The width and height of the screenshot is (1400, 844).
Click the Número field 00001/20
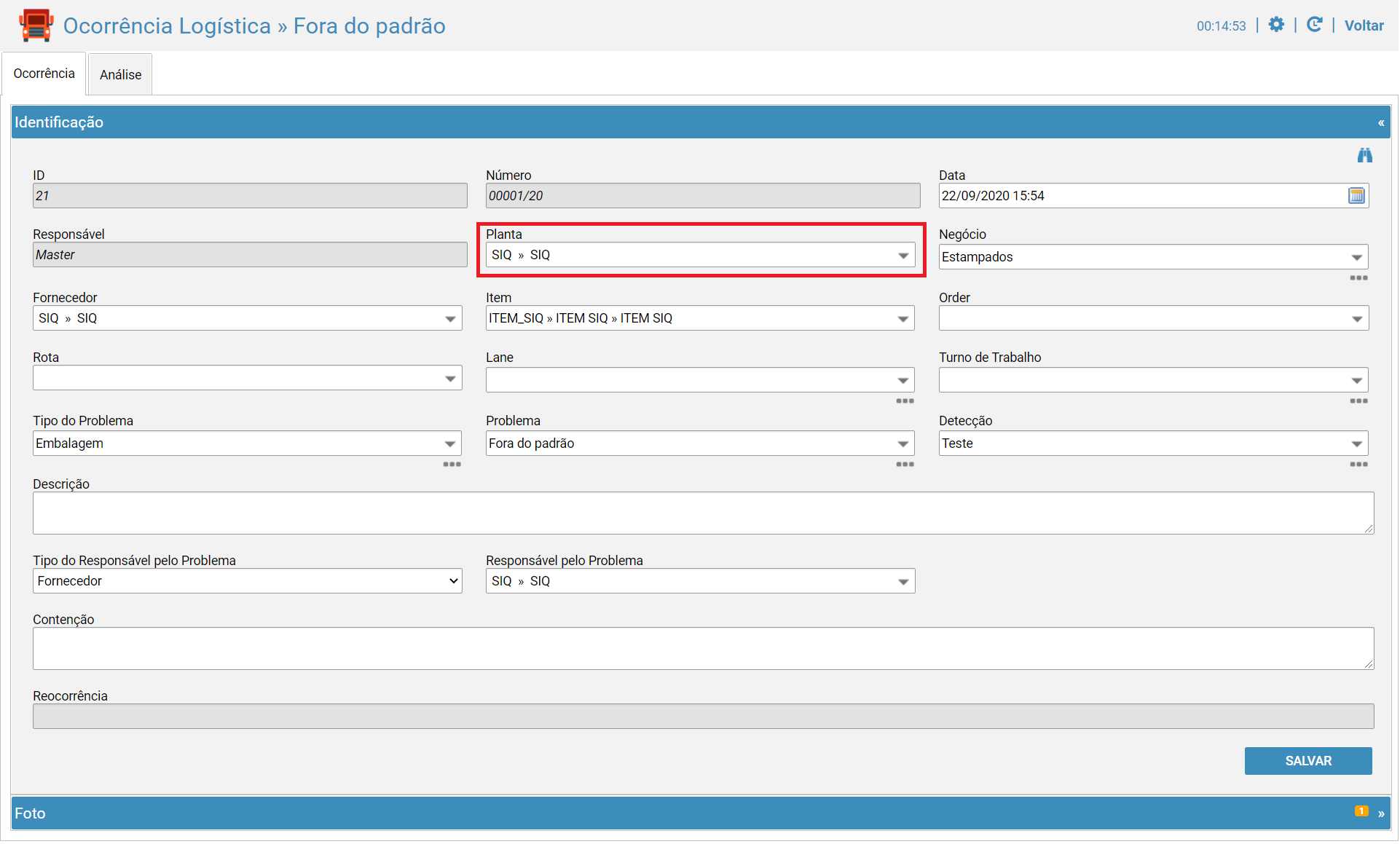pyautogui.click(x=703, y=196)
